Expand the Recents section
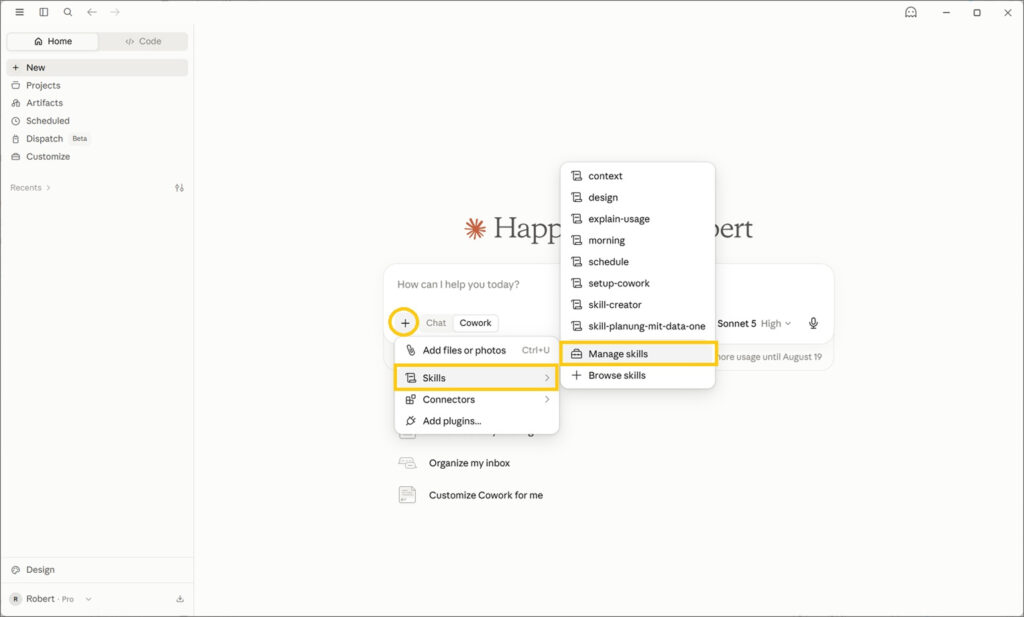This screenshot has height=617, width=1024. click(30, 187)
